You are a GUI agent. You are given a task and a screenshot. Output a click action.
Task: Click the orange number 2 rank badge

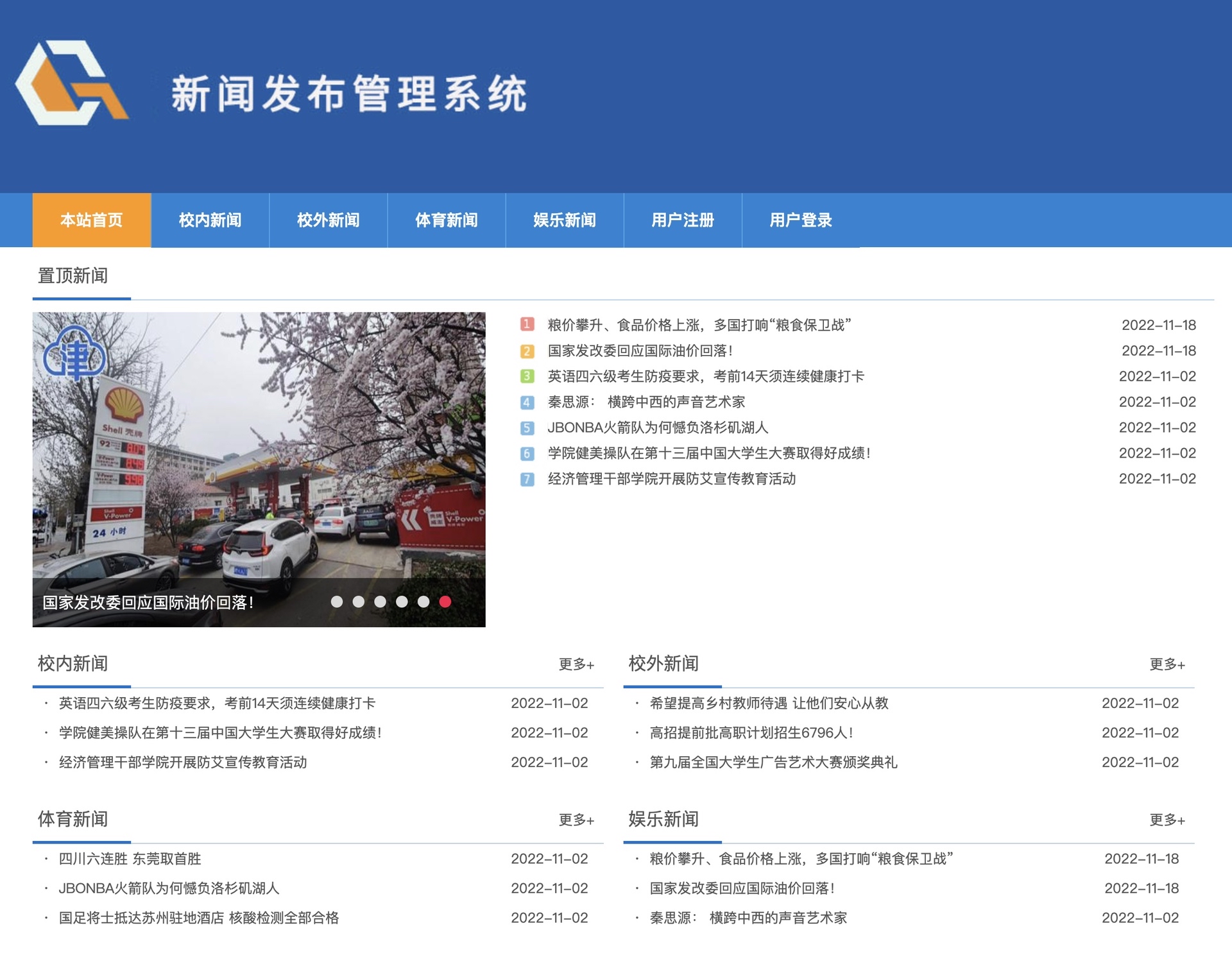(527, 351)
